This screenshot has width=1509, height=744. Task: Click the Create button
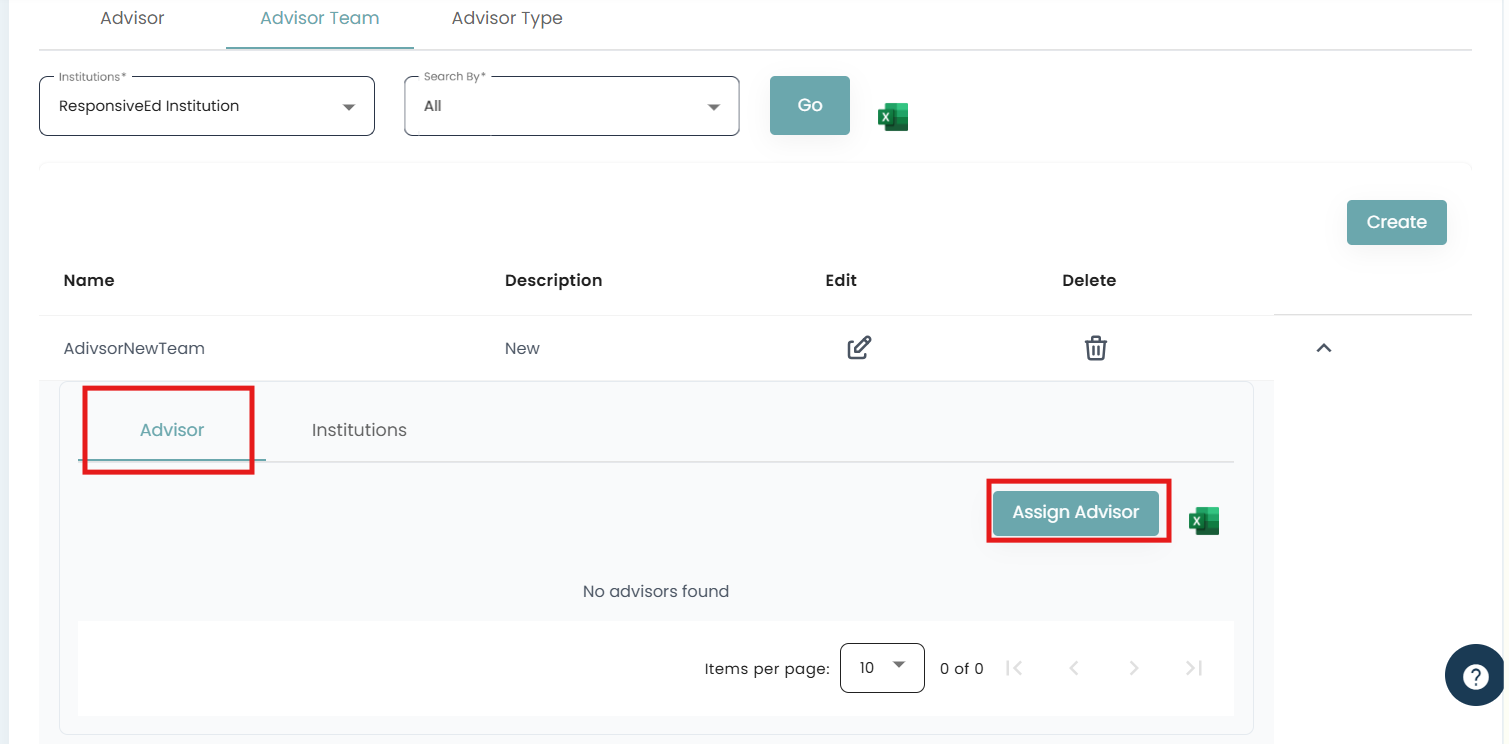pos(1396,222)
